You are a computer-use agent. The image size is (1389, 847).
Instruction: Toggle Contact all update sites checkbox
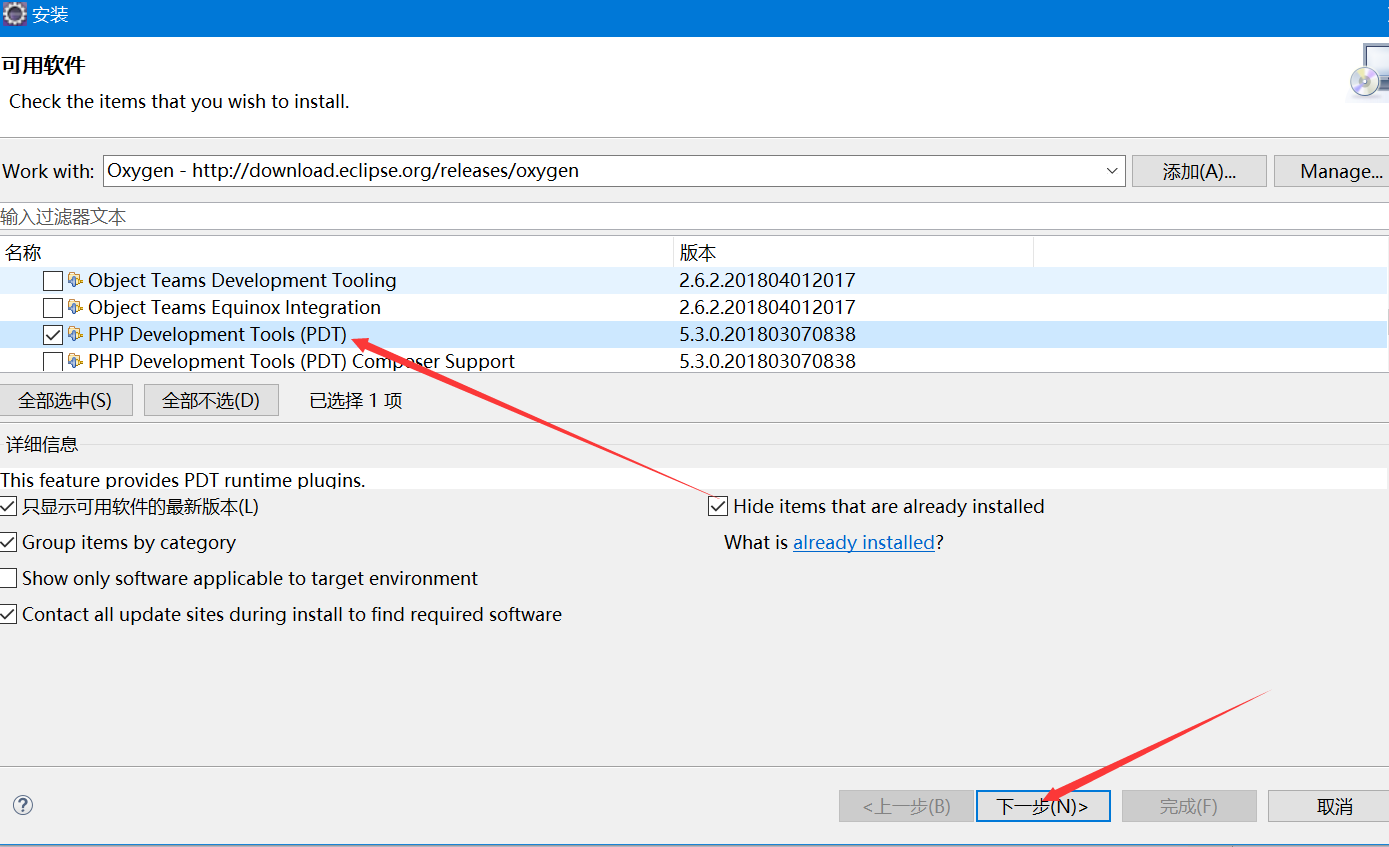tap(8, 615)
